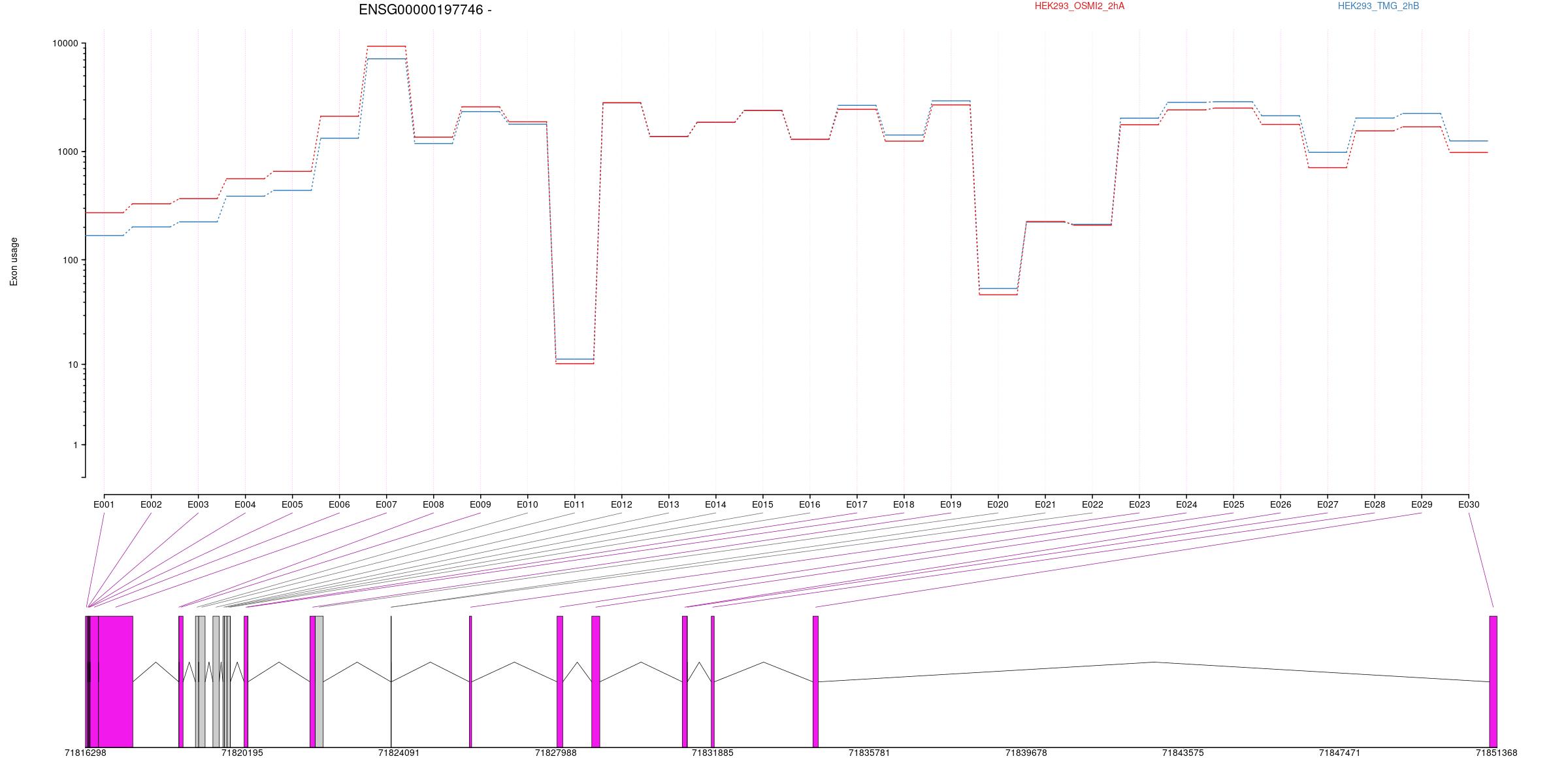The image size is (1568, 784).
Task: Click exon label E014
Action: (x=715, y=504)
